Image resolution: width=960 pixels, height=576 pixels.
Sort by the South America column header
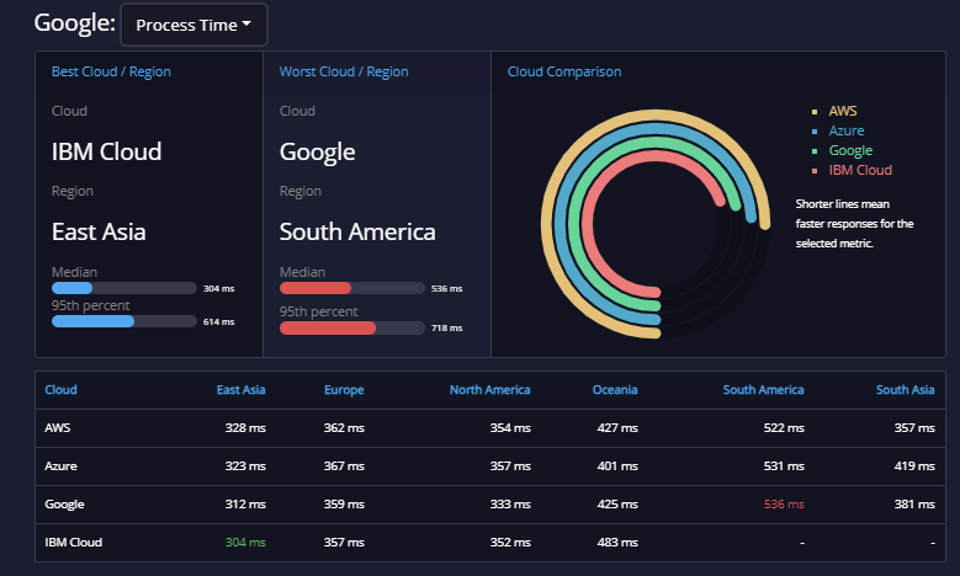(763, 390)
